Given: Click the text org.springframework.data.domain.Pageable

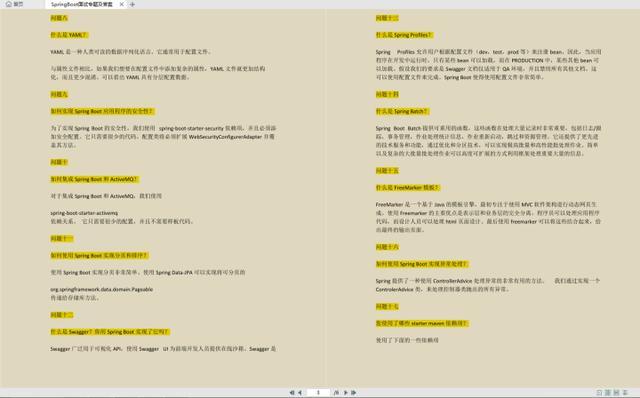Looking at the screenshot, I should pyautogui.click(x=102, y=289).
